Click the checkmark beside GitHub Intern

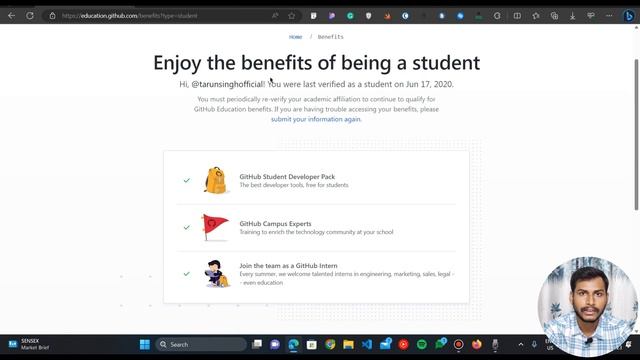tap(187, 273)
